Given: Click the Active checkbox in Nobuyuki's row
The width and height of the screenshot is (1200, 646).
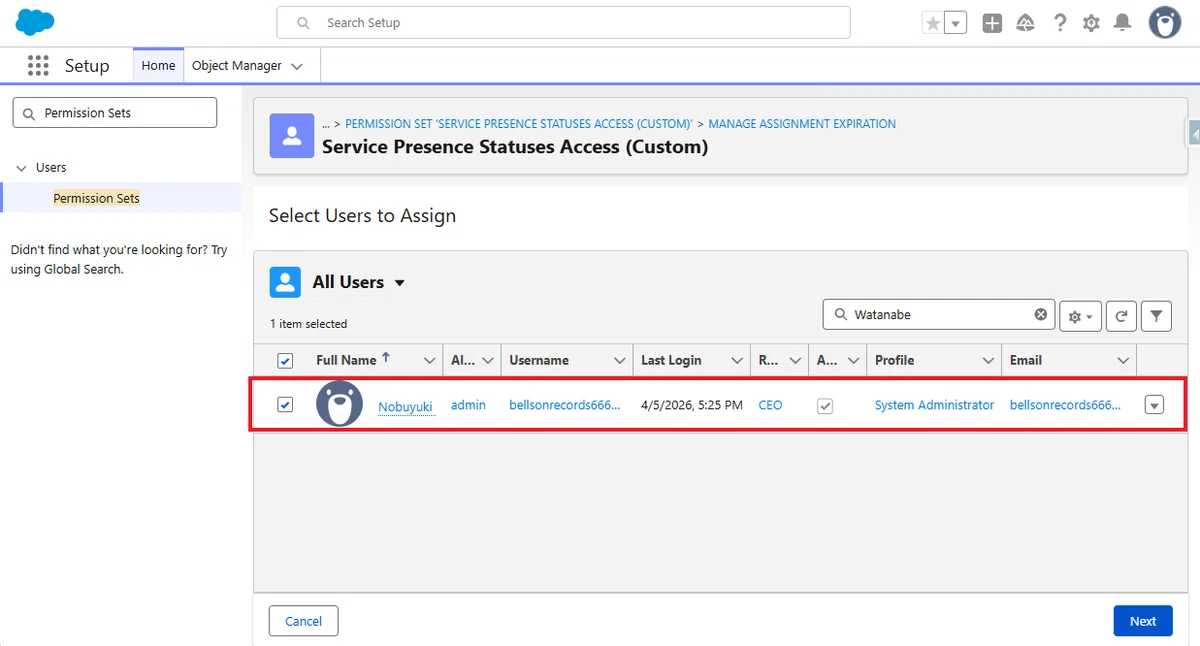Looking at the screenshot, I should click(x=825, y=406).
